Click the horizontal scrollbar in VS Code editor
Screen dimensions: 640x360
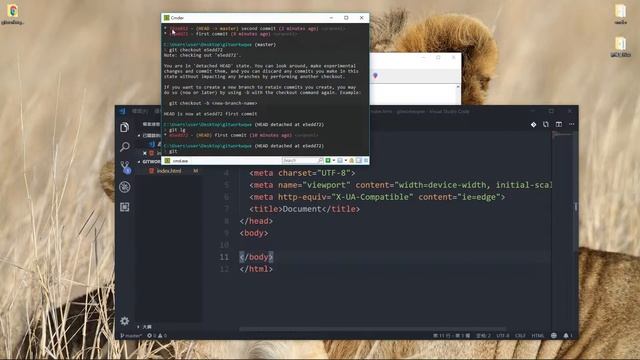click(373, 329)
